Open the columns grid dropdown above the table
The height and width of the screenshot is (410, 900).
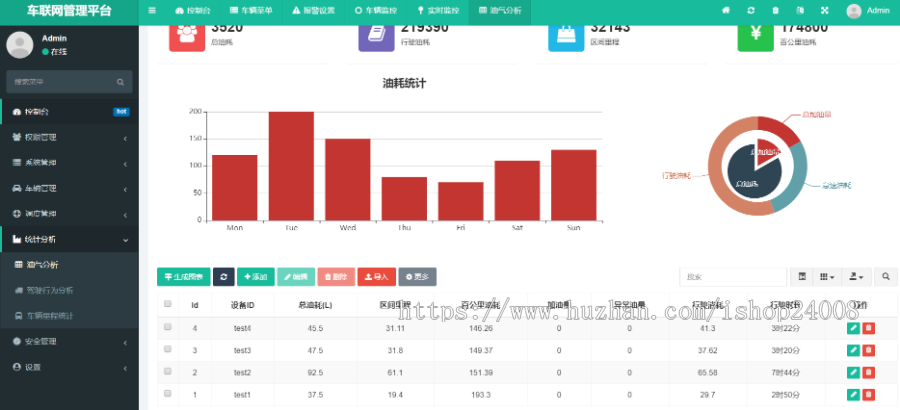pos(827,277)
